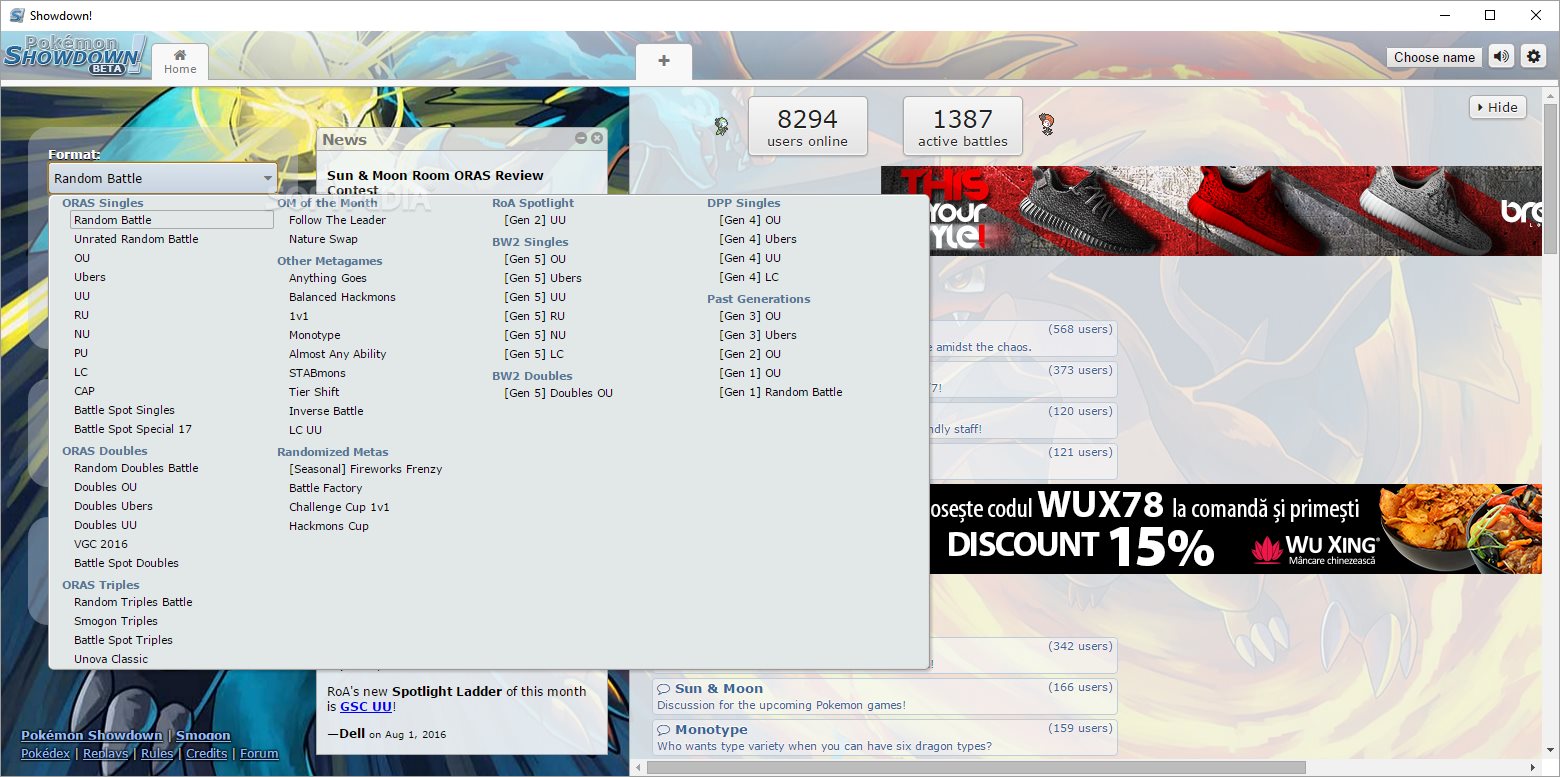Click the Choose name button
The image size is (1560, 777).
pyautogui.click(x=1434, y=57)
